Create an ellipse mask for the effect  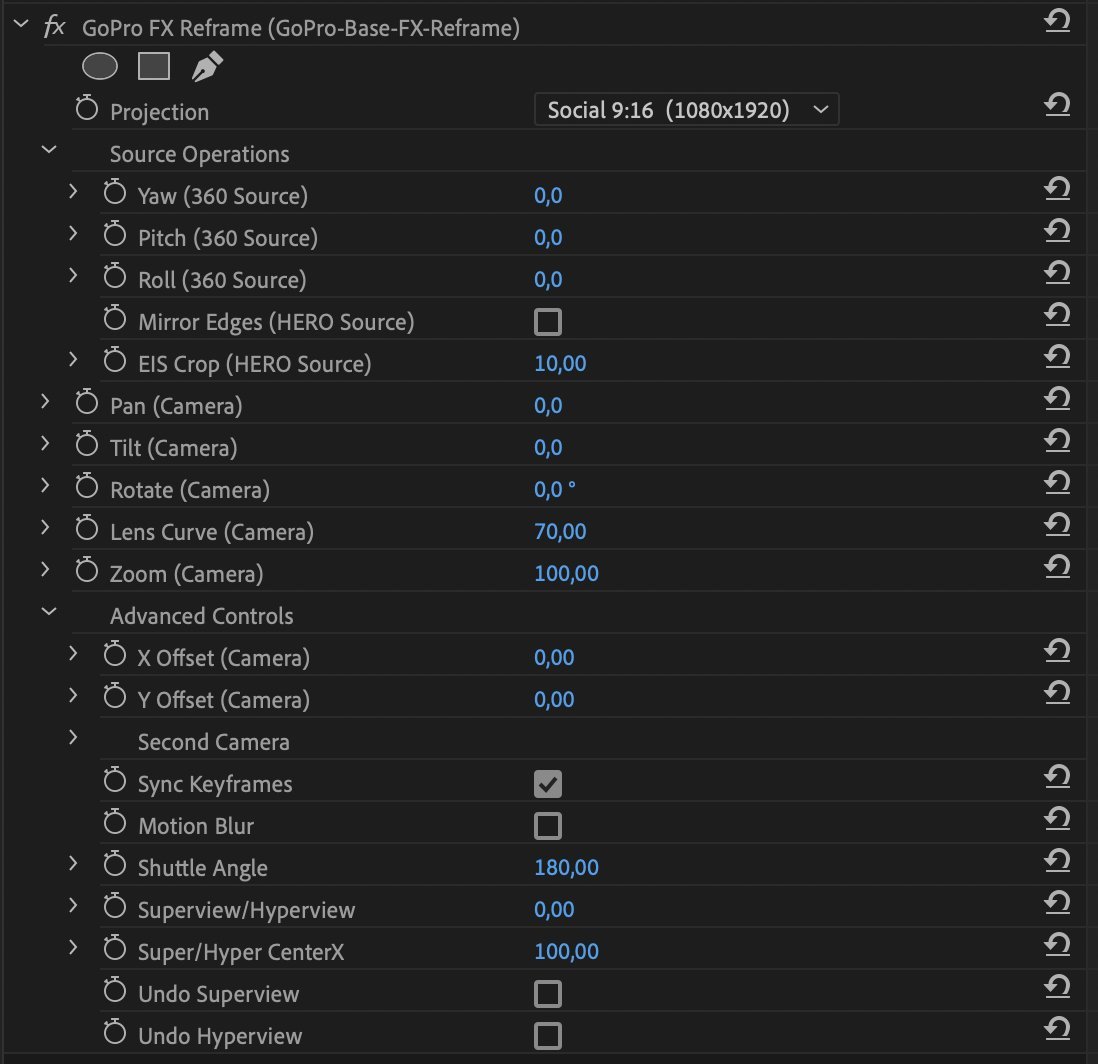tap(99, 67)
